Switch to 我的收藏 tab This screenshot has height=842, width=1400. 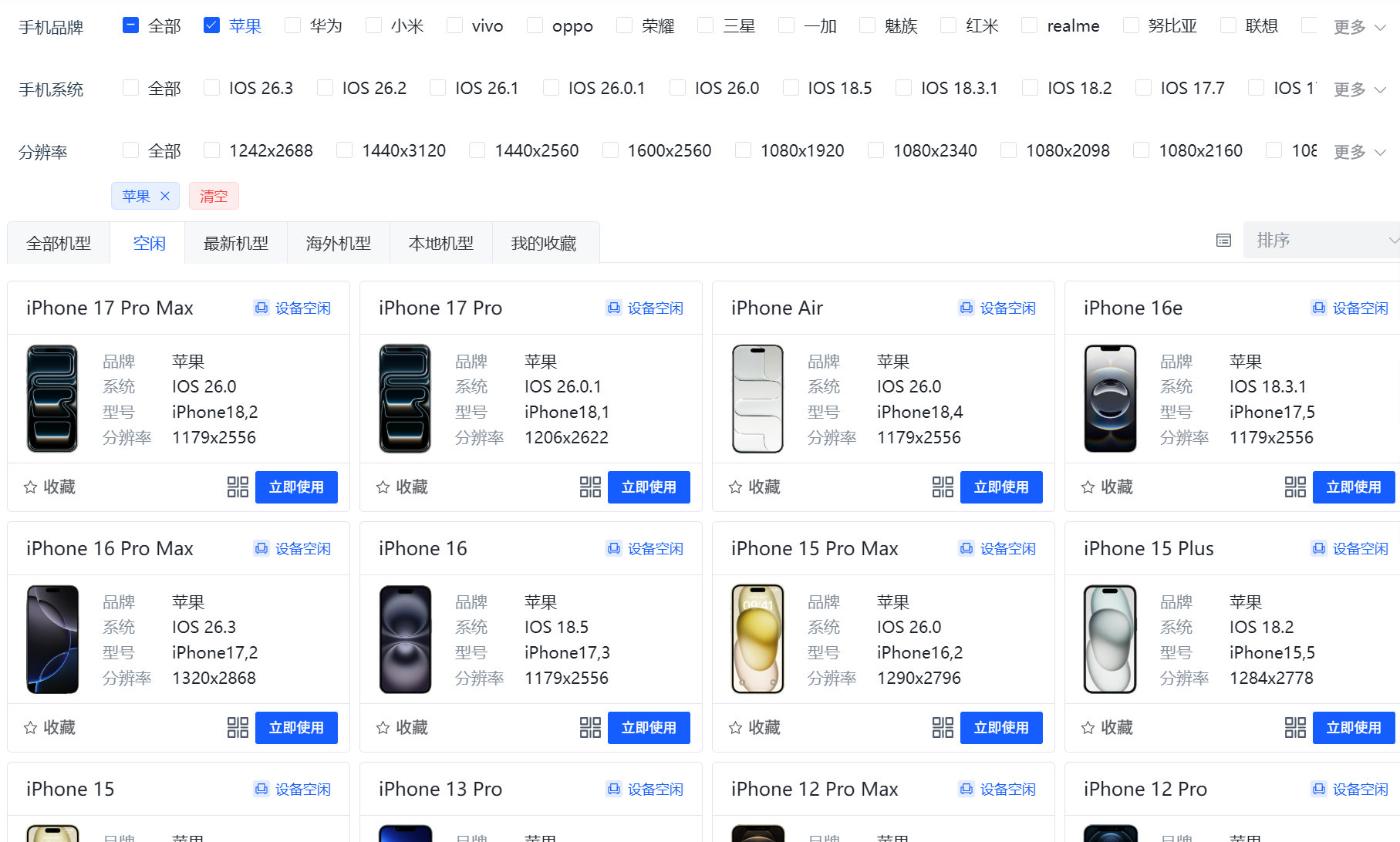pos(544,244)
